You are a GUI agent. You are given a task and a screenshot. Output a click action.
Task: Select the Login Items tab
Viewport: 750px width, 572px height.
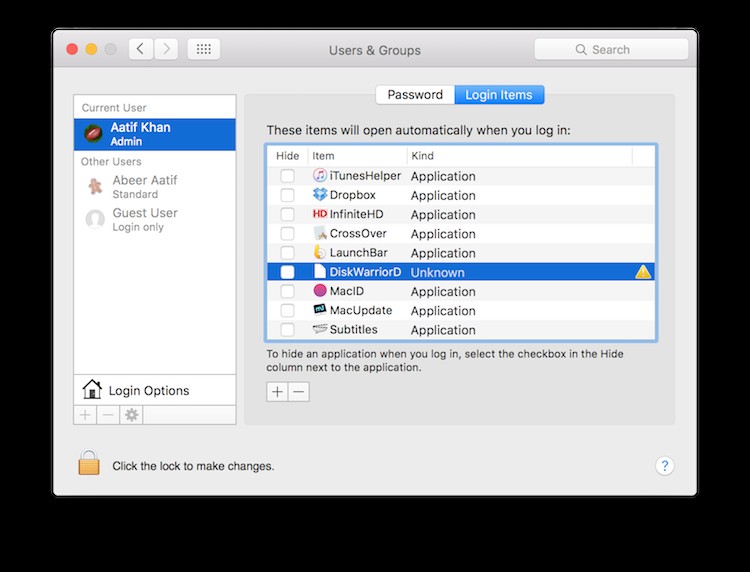click(x=499, y=95)
